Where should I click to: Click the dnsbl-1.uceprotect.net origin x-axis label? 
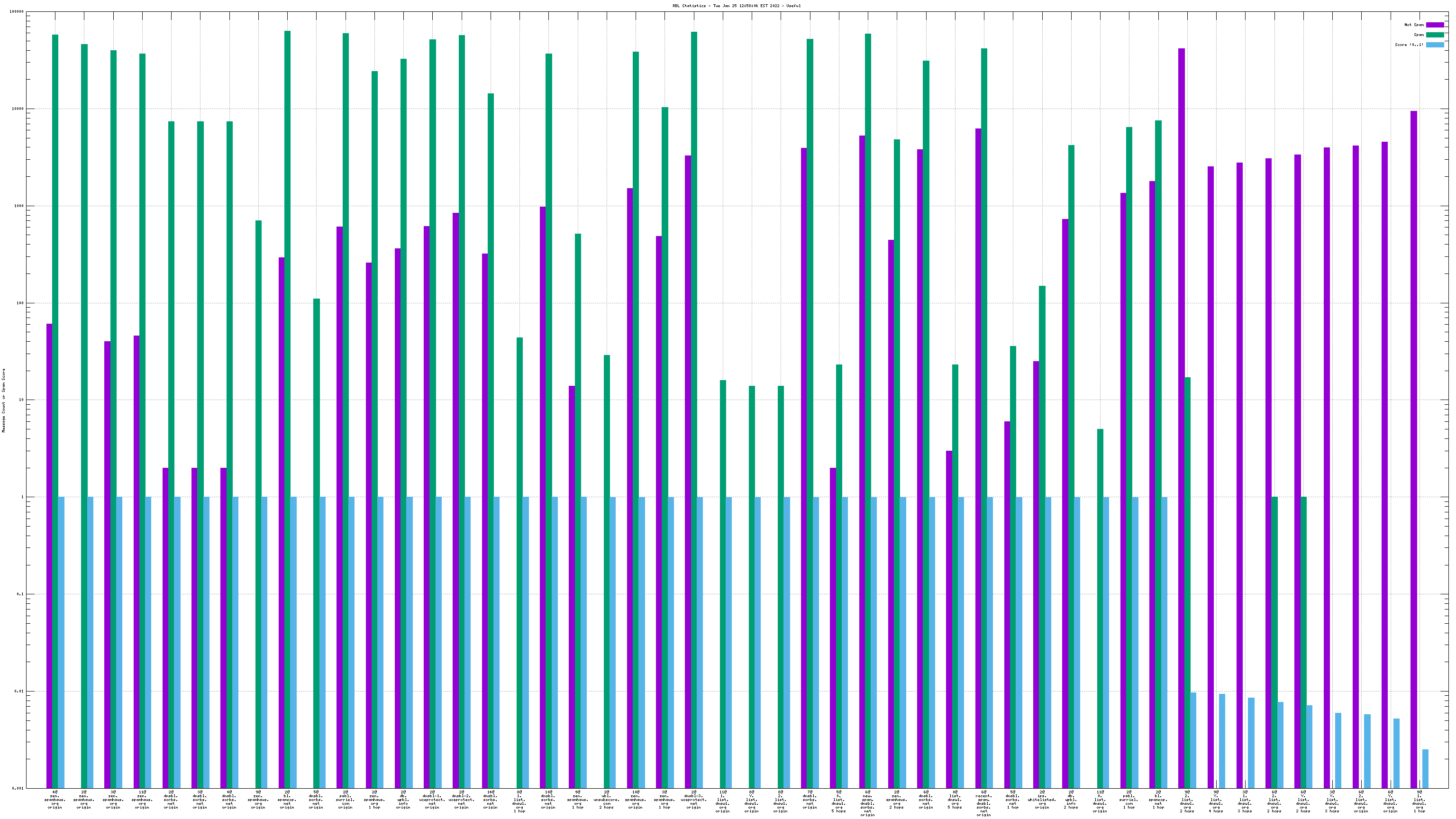(432, 799)
